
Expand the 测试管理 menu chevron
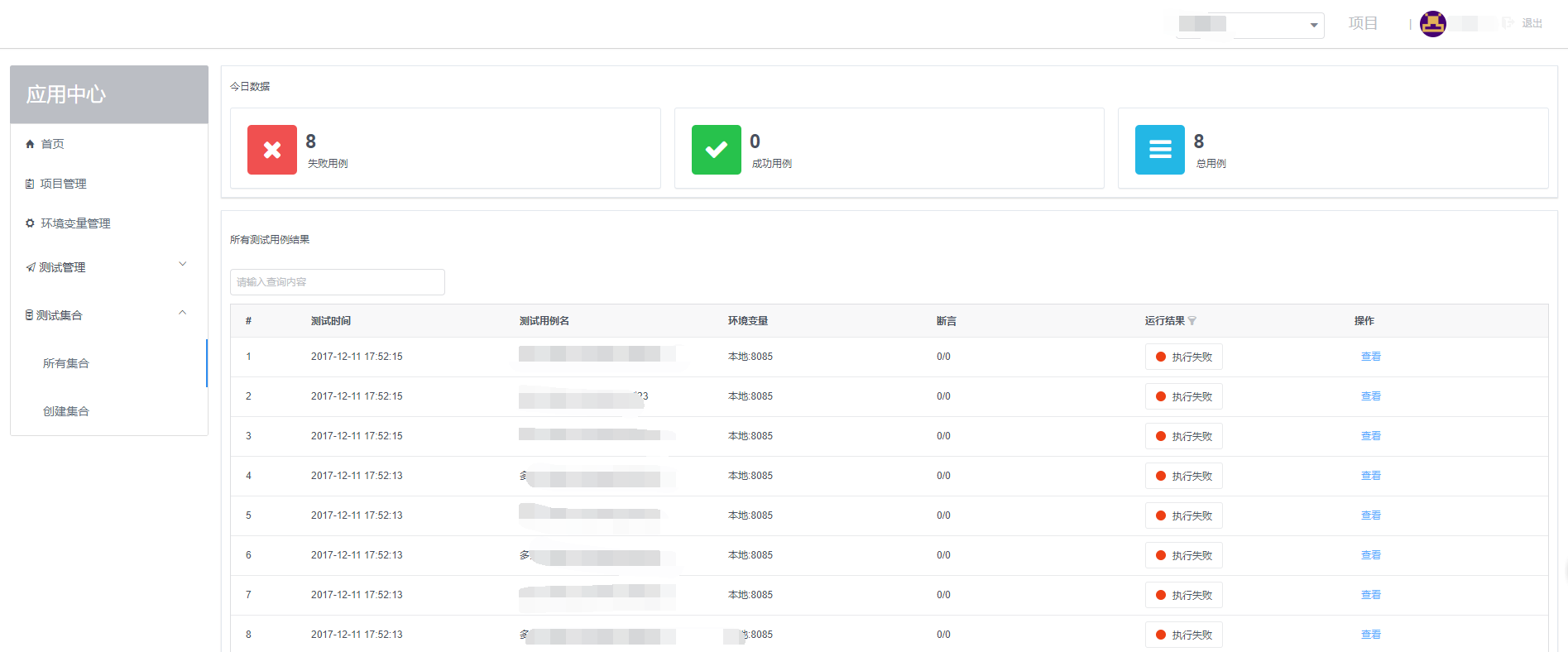[183, 265]
